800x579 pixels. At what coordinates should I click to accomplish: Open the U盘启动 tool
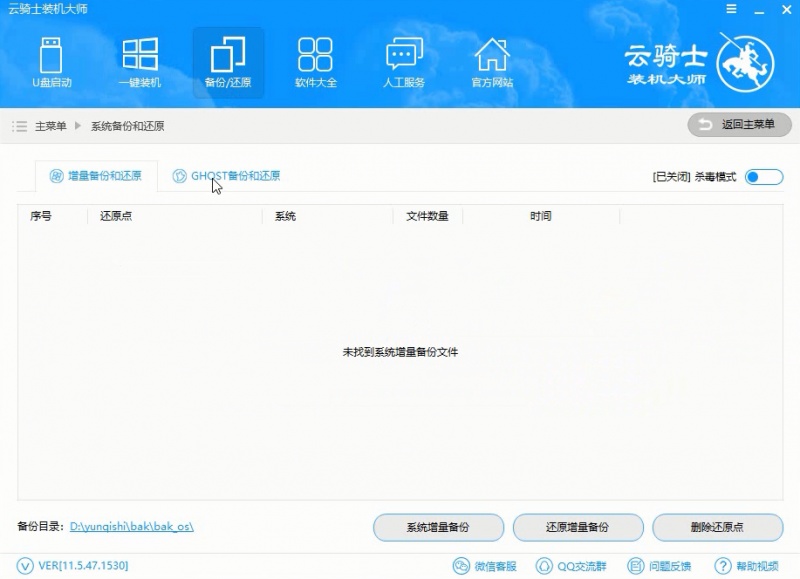coord(52,62)
